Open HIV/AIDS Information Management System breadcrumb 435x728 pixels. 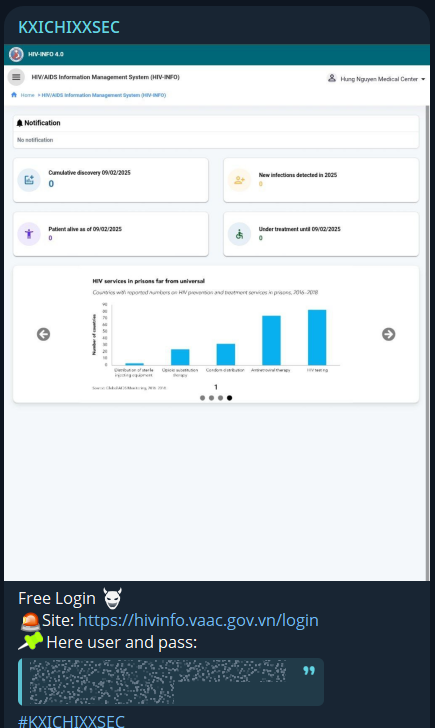pos(104,95)
